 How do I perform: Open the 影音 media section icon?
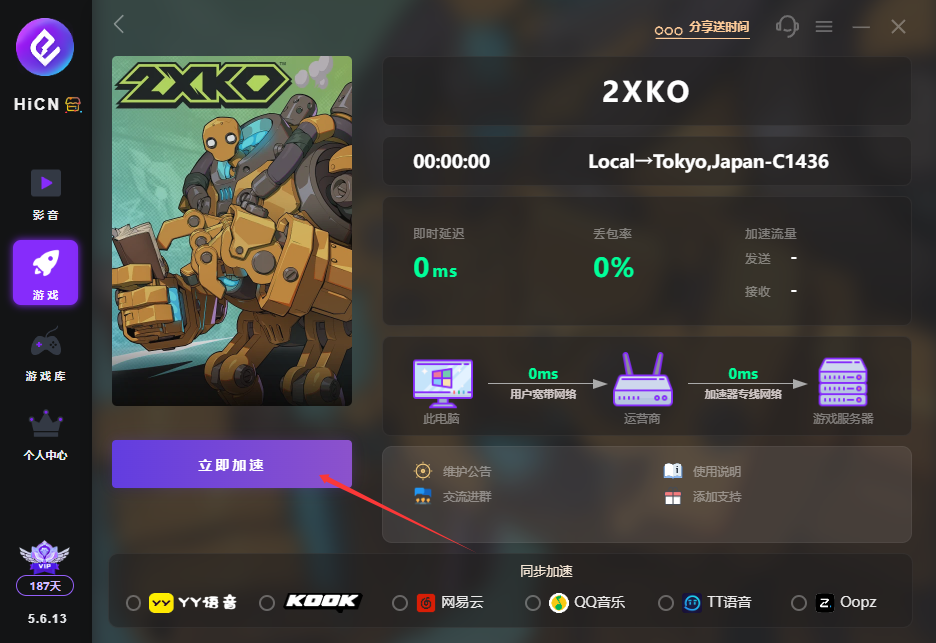[x=46, y=183]
